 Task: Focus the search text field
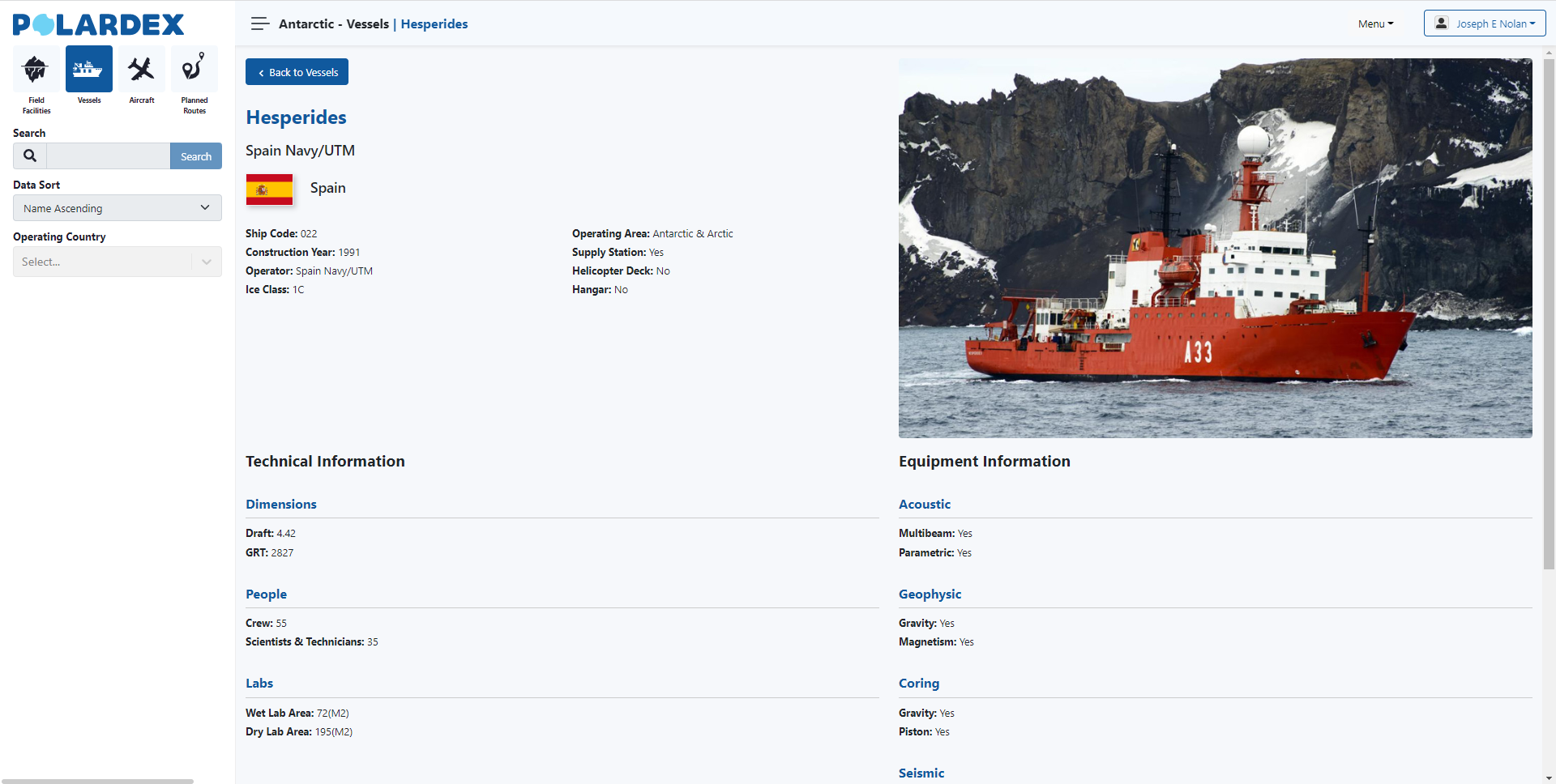point(109,156)
